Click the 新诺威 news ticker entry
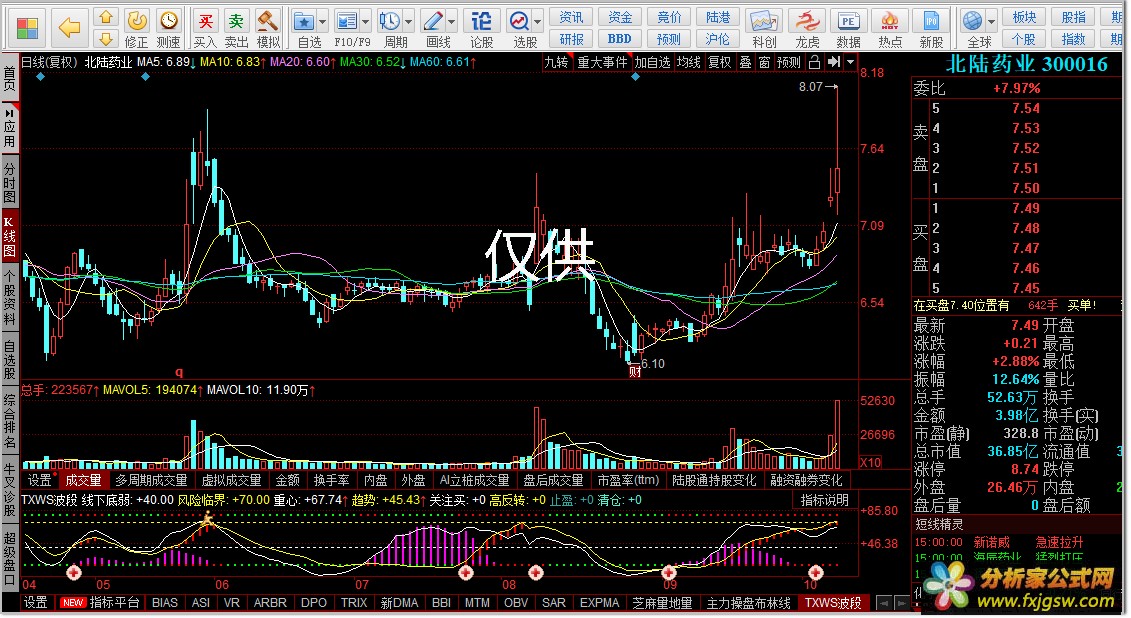 click(991, 542)
